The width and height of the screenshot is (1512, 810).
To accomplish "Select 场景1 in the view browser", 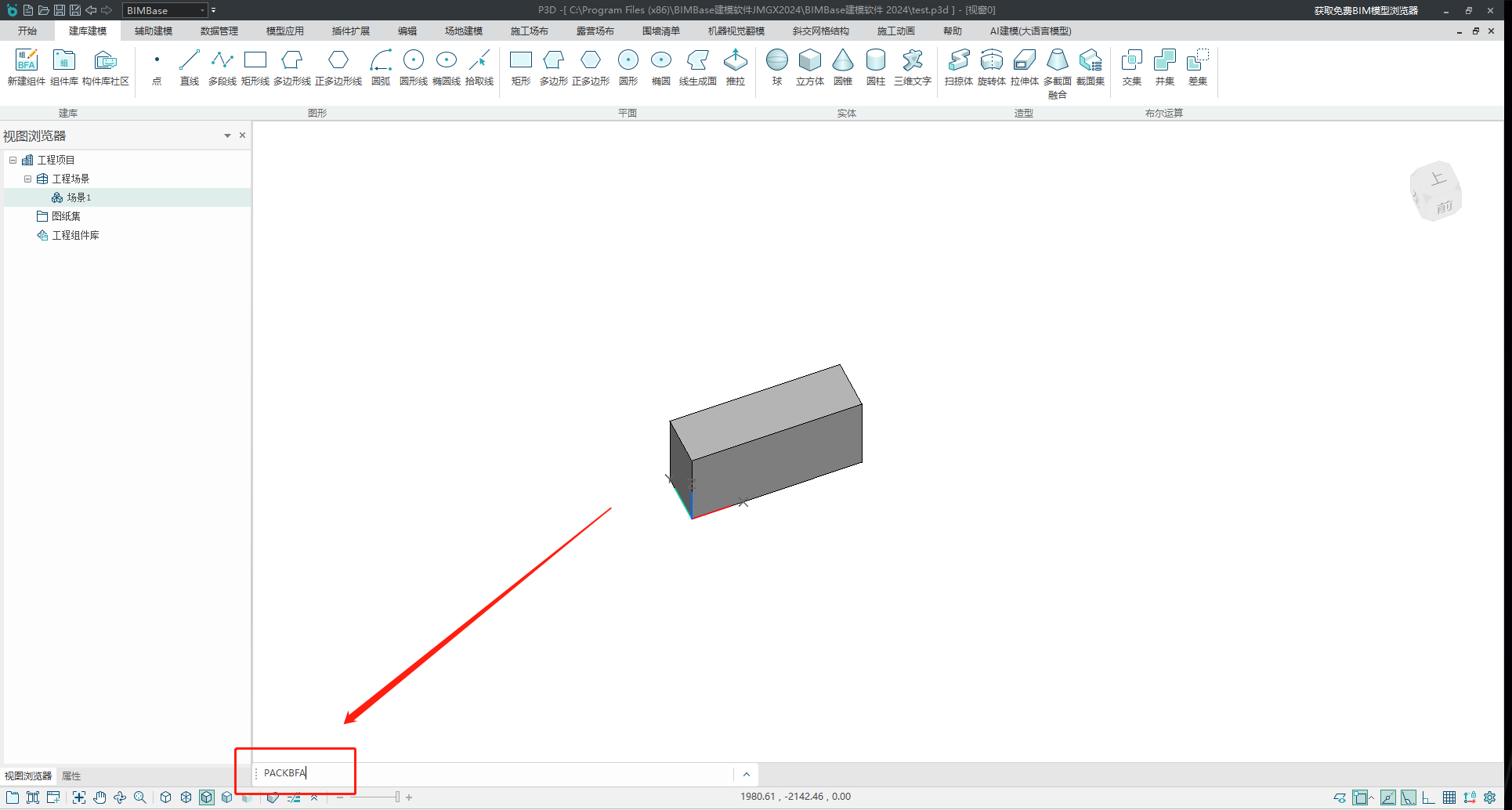I will pos(78,197).
